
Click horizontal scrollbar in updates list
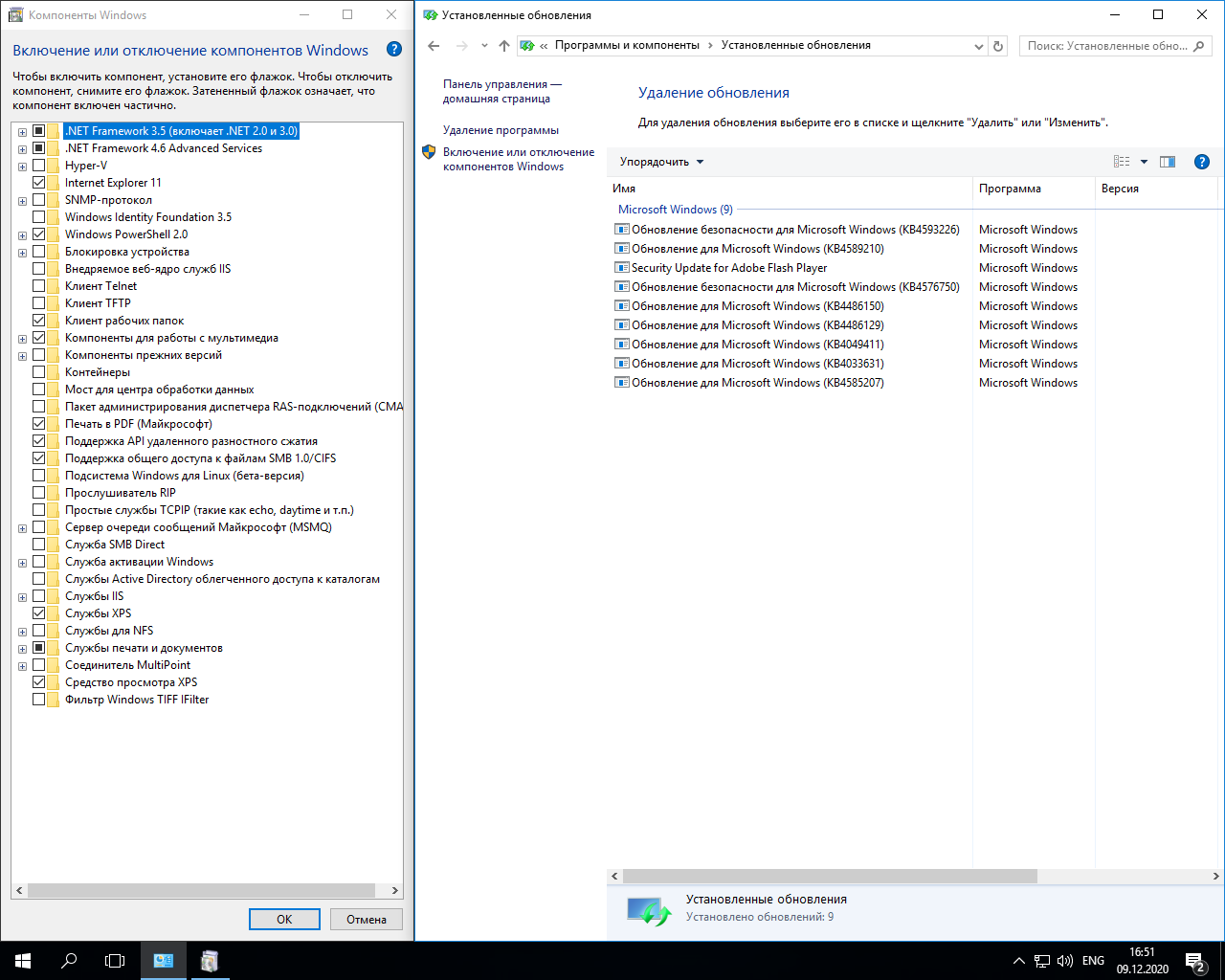830,876
